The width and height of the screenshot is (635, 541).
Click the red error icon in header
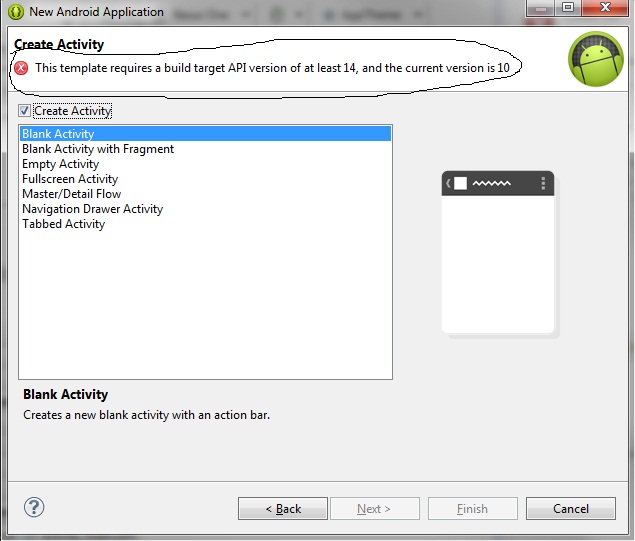coord(21,68)
